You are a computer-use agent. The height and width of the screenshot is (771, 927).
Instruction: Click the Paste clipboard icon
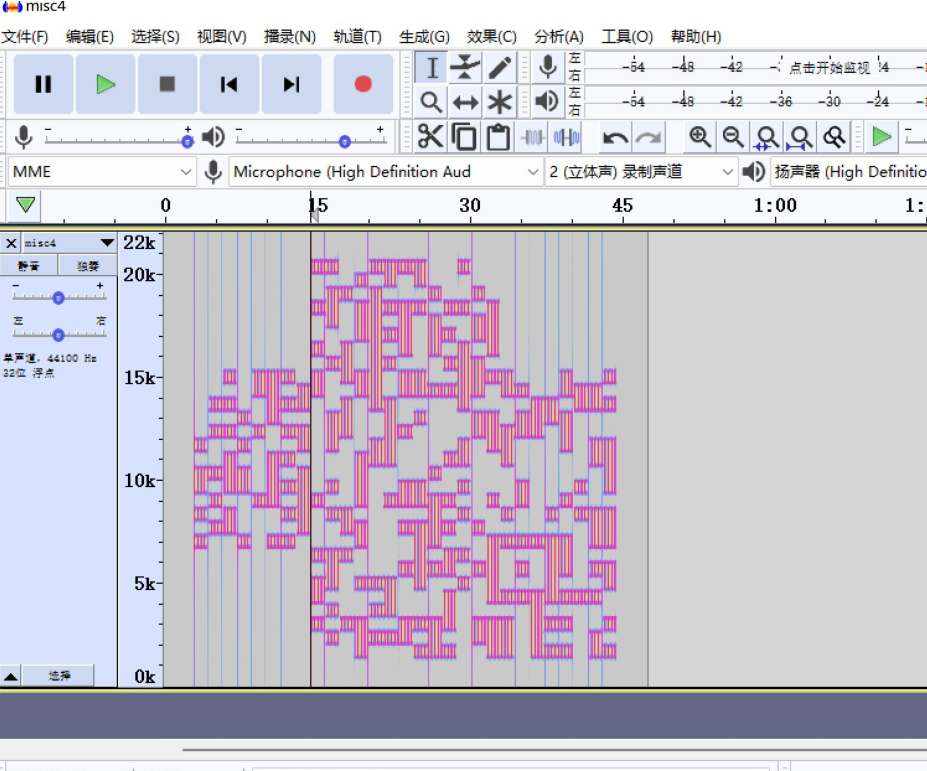coord(498,137)
